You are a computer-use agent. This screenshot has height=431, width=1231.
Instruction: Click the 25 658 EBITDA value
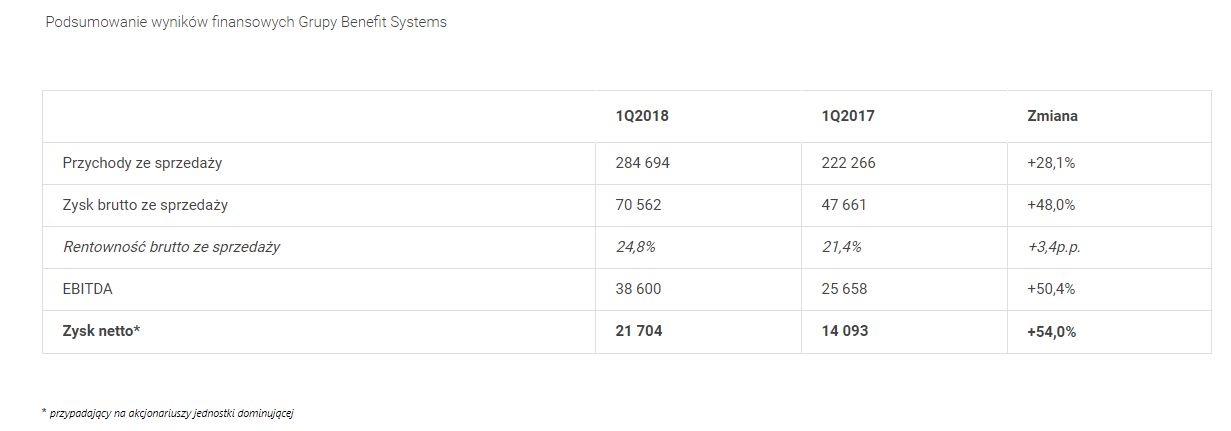point(845,289)
